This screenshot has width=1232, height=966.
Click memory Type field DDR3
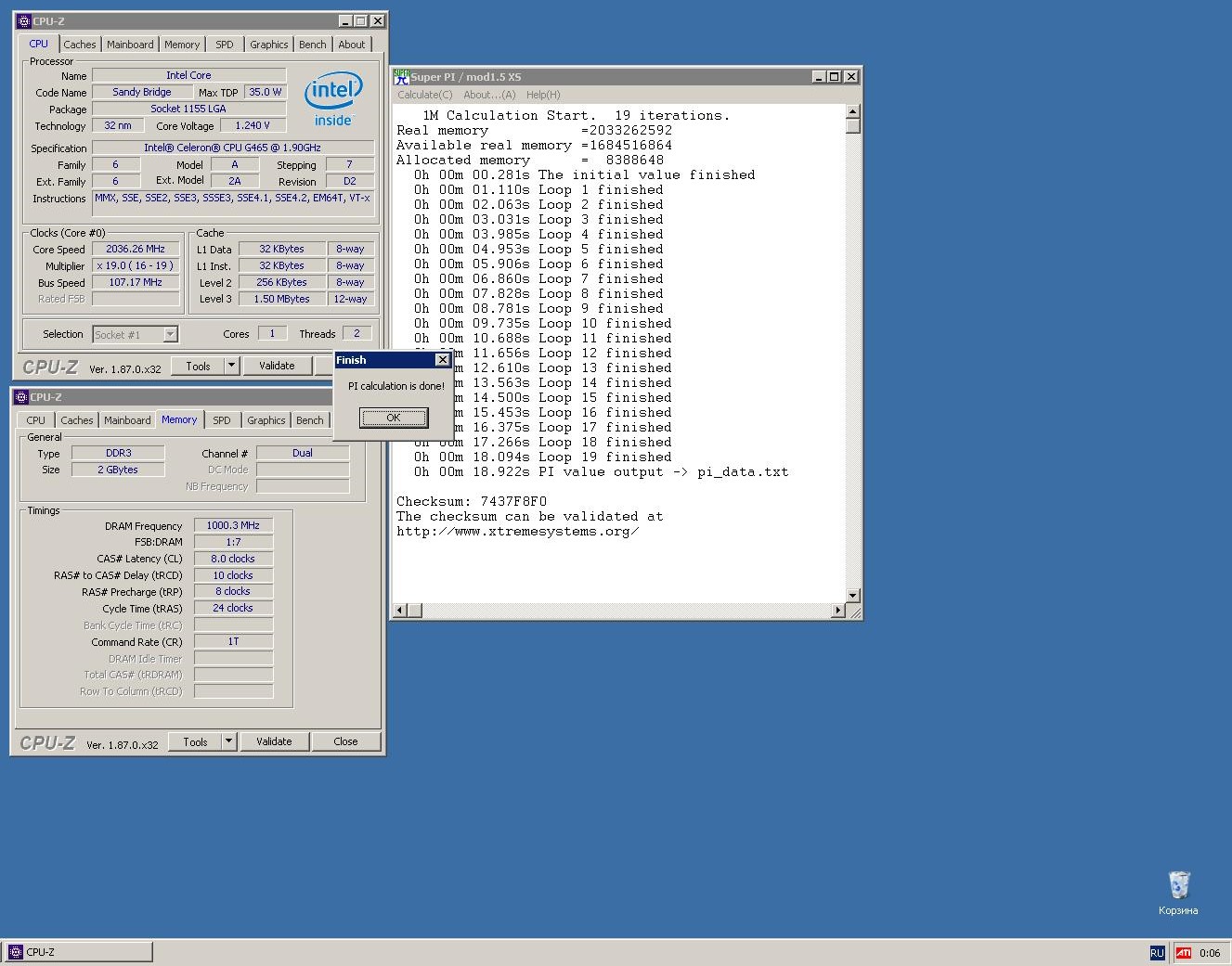118,453
